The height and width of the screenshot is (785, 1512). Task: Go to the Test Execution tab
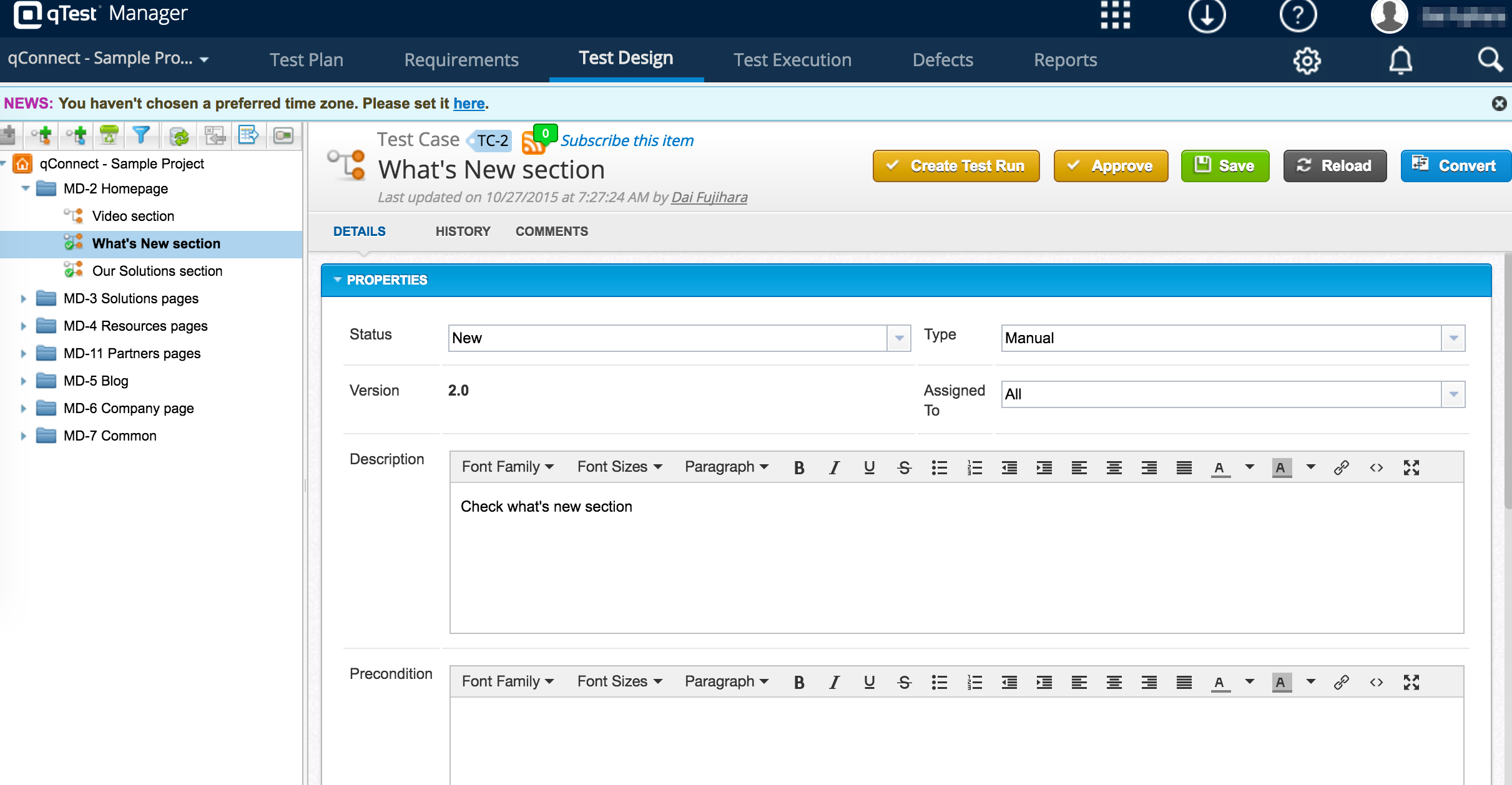792,60
